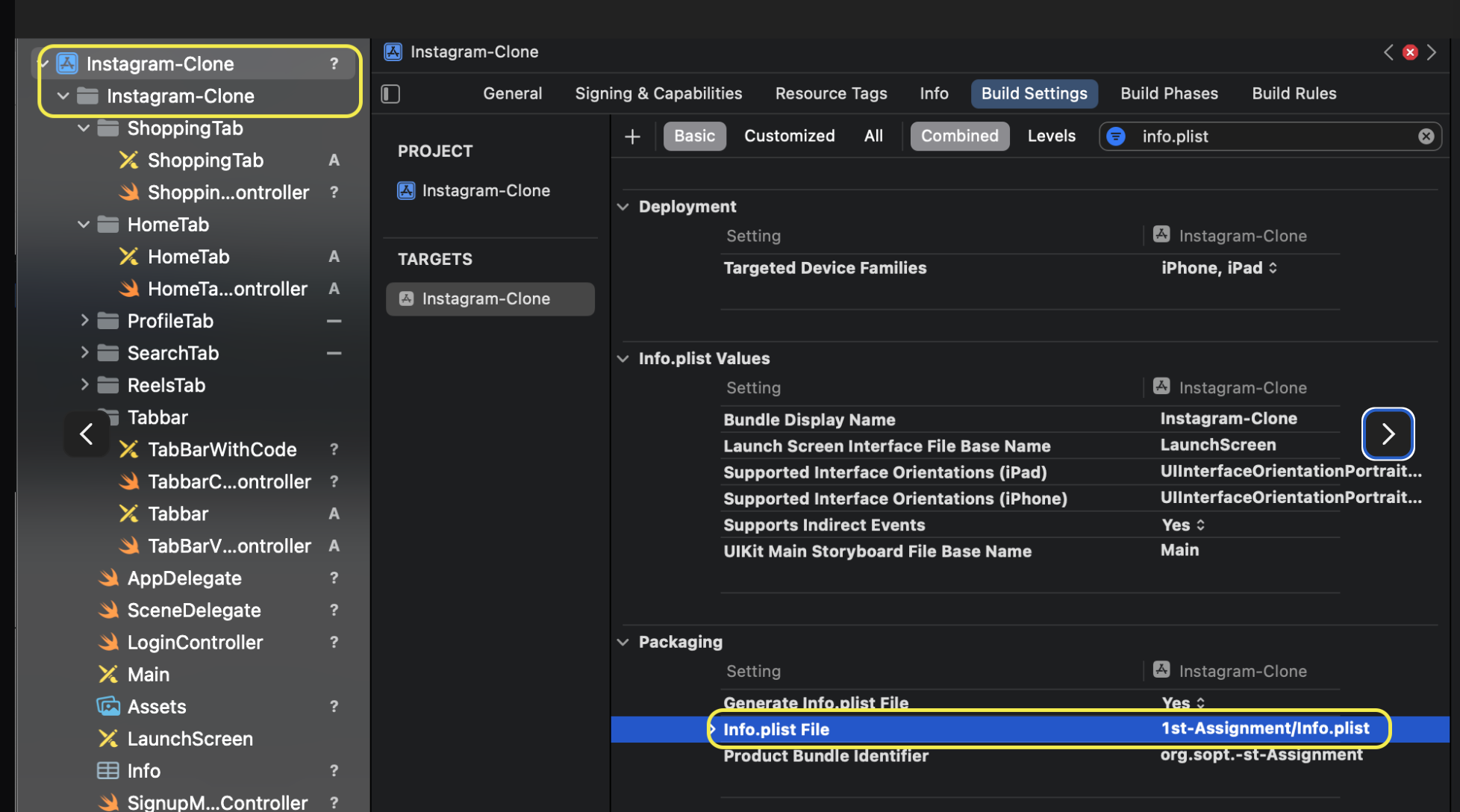
Task: Open ShoppingTab storyboard file
Action: coord(205,160)
